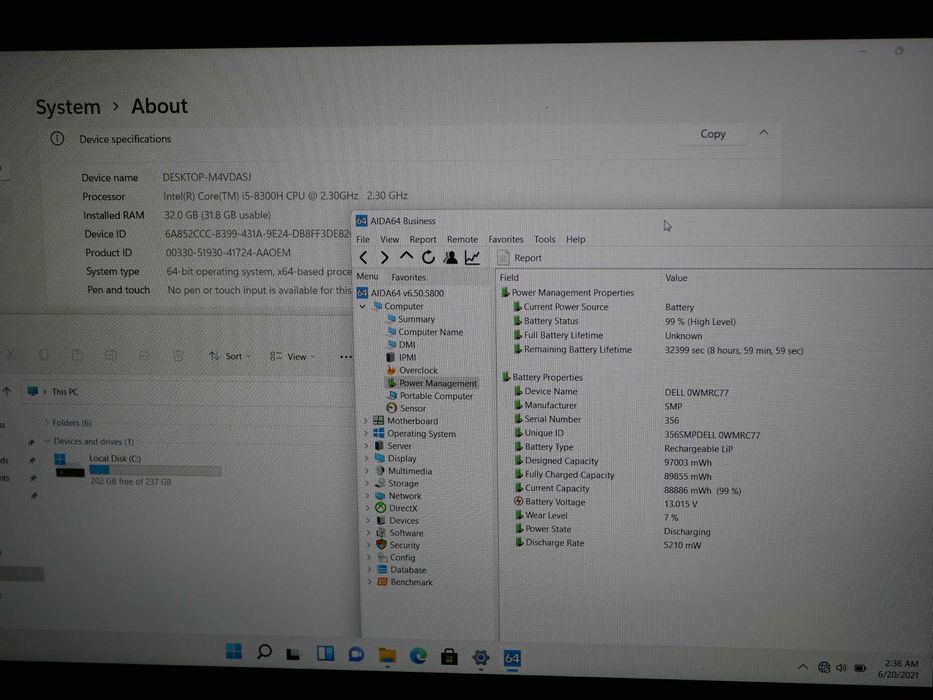
Task: Open Sort dropdown in File Explorer
Action: coord(230,356)
